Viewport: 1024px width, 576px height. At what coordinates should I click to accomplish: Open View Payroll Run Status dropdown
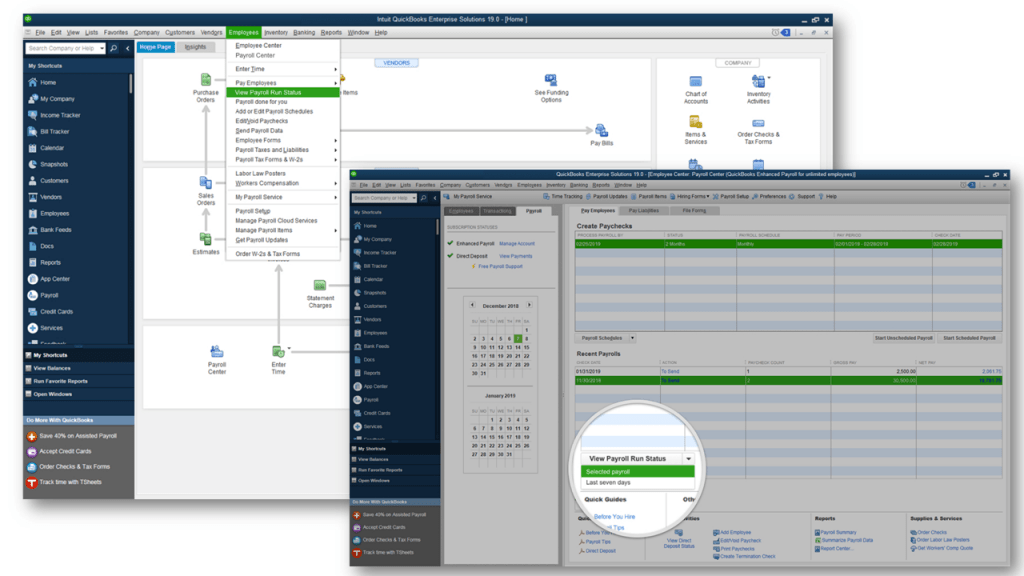[x=688, y=458]
